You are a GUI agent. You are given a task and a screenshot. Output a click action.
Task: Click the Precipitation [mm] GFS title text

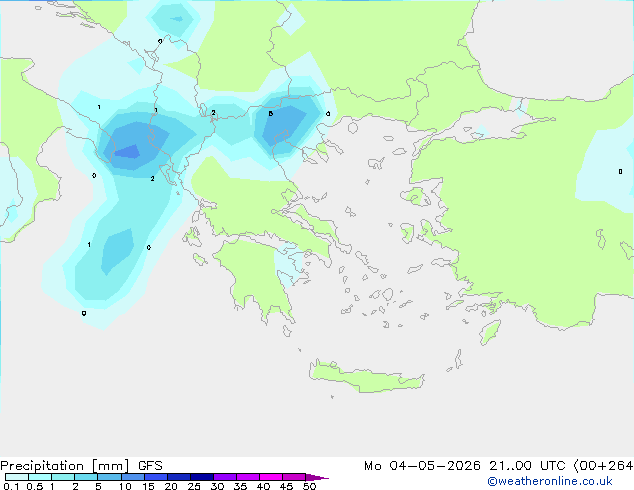pyautogui.click(x=81, y=466)
